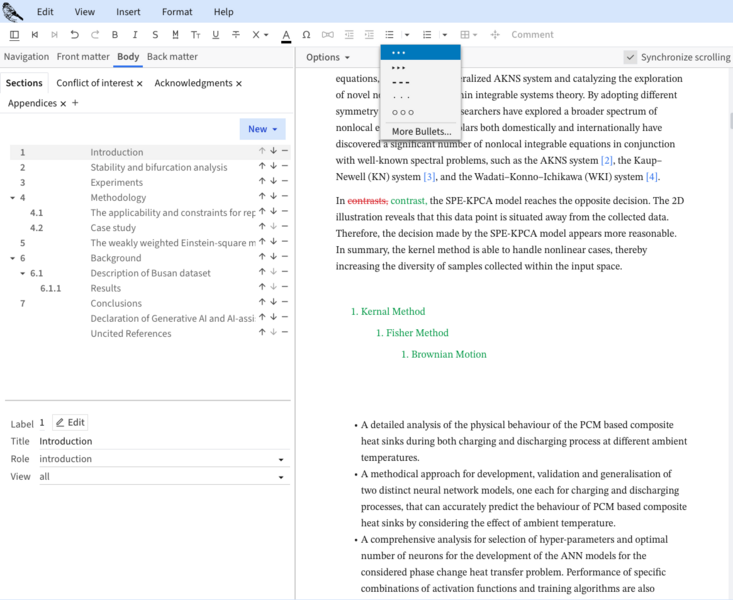Open citation link [2]
Image resolution: width=733 pixels, height=600 pixels.
(x=606, y=160)
